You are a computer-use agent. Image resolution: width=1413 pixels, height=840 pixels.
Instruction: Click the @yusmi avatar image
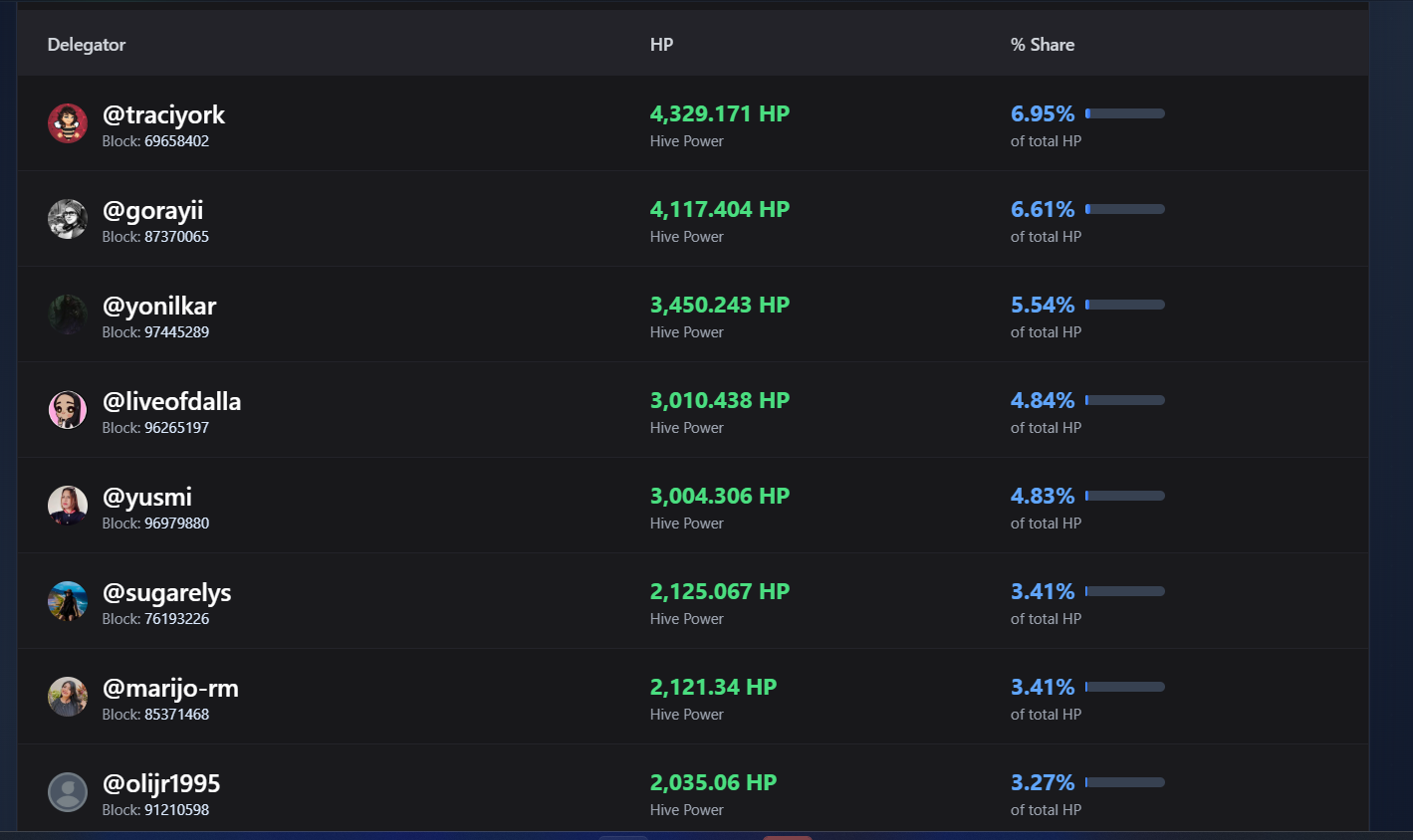click(68, 506)
